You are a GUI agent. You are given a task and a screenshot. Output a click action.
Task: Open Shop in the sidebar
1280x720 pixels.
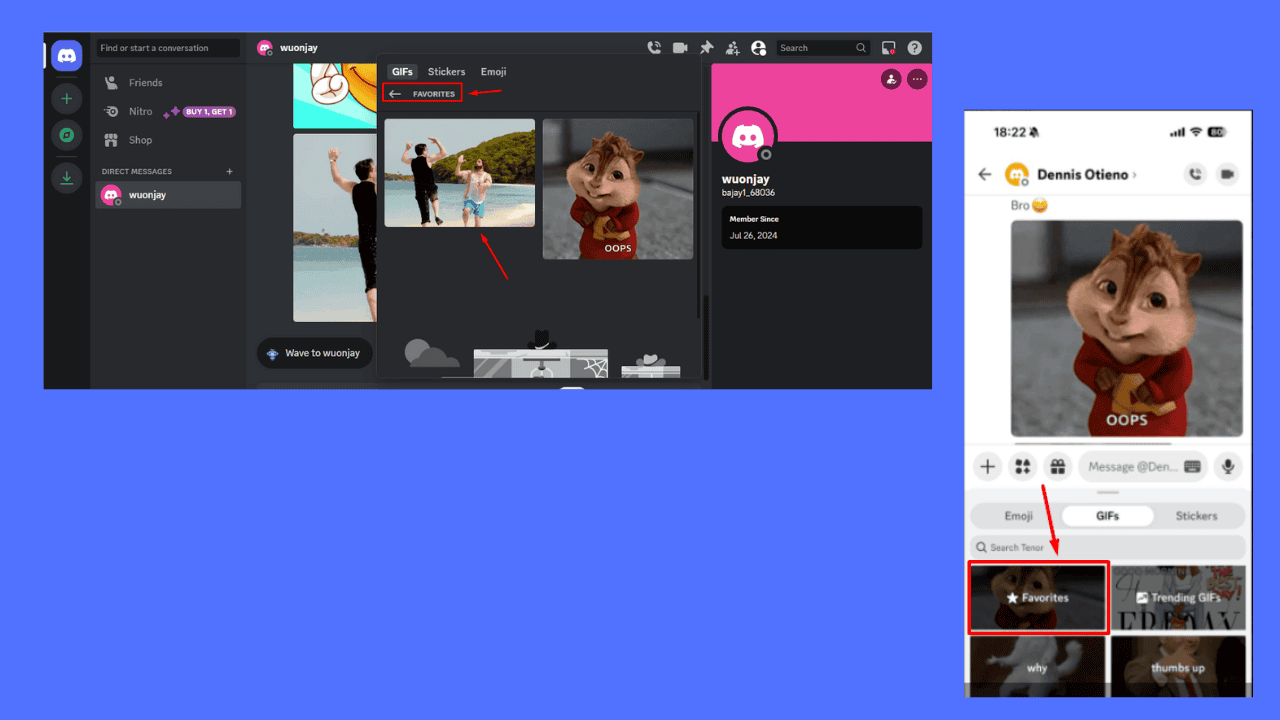pyautogui.click(x=168, y=140)
